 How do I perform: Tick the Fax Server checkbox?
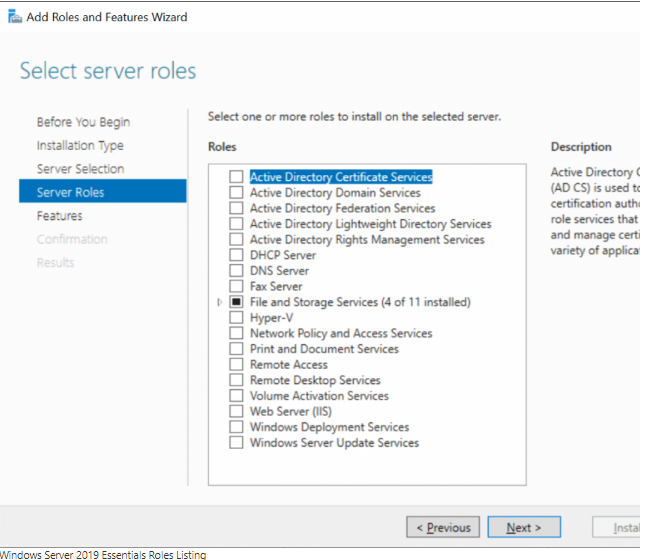(x=236, y=286)
